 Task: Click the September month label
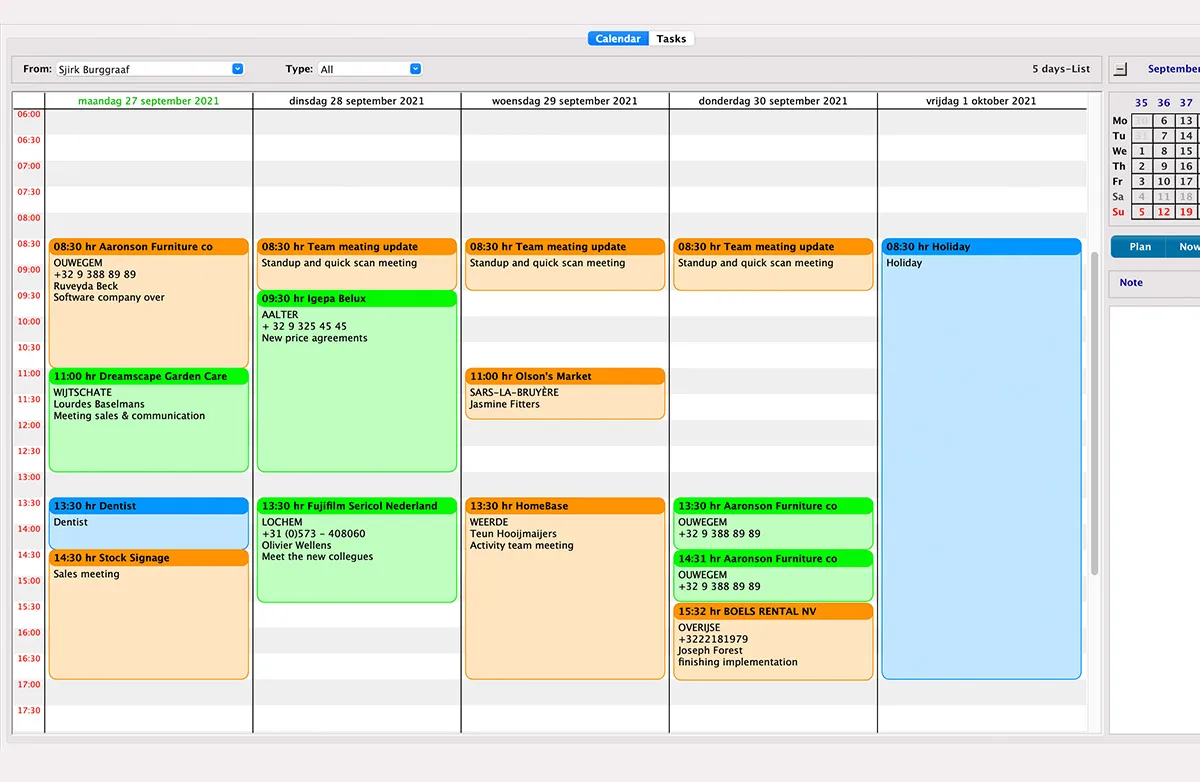1174,69
